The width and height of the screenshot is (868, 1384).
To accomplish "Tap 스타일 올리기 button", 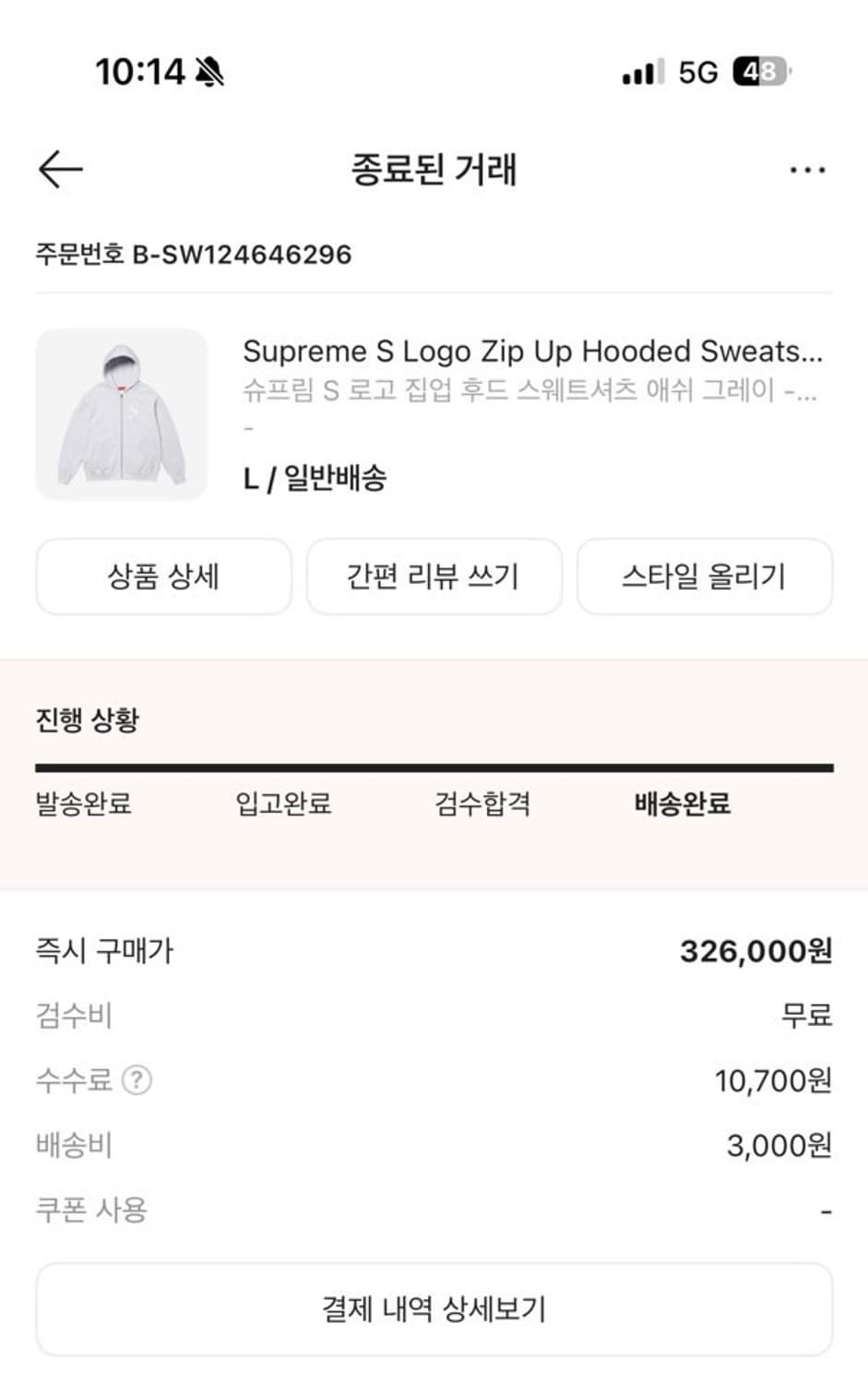I will (704, 577).
